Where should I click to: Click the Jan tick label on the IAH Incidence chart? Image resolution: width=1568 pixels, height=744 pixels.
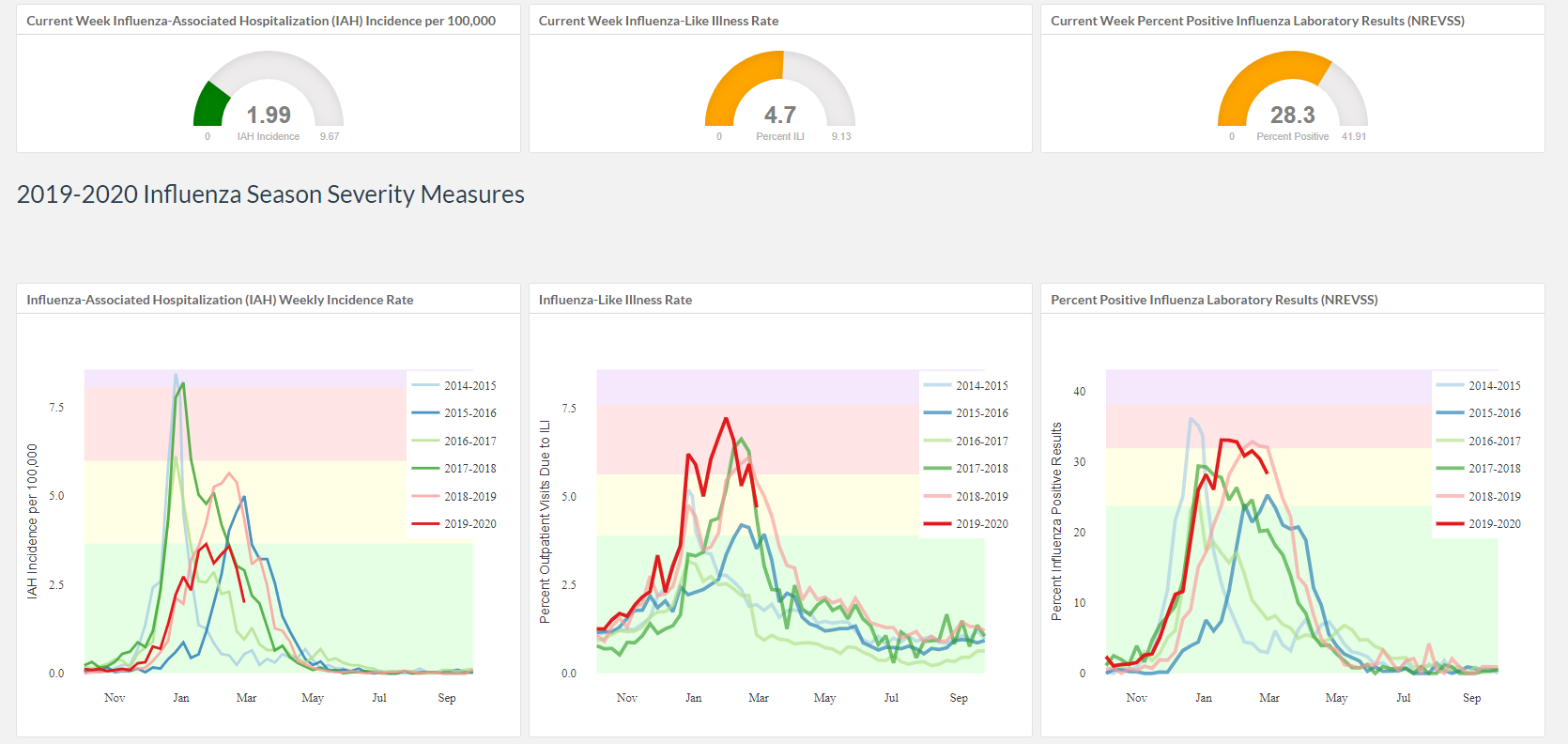coord(181,698)
